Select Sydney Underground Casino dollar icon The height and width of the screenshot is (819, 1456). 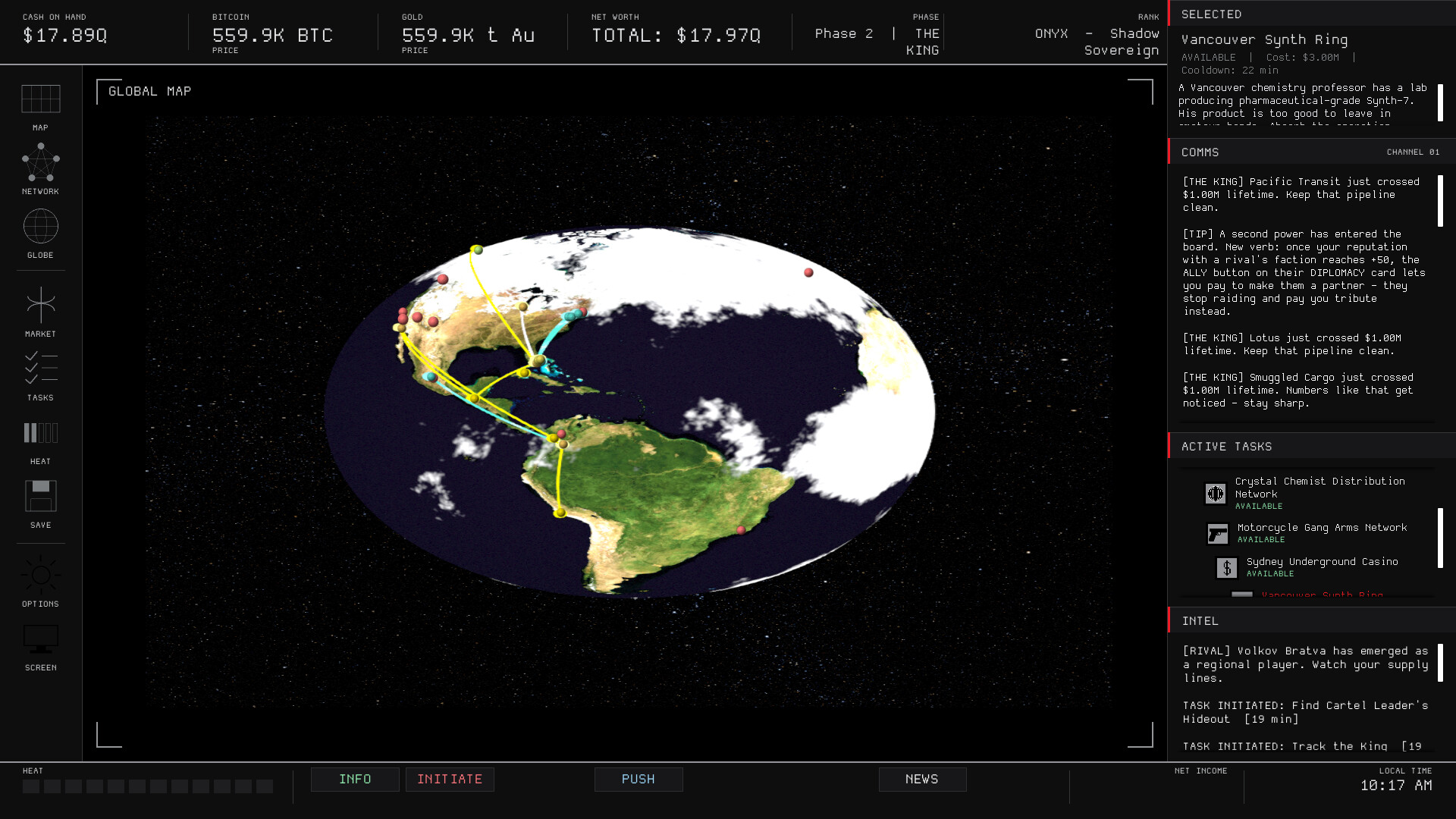coord(1227,568)
